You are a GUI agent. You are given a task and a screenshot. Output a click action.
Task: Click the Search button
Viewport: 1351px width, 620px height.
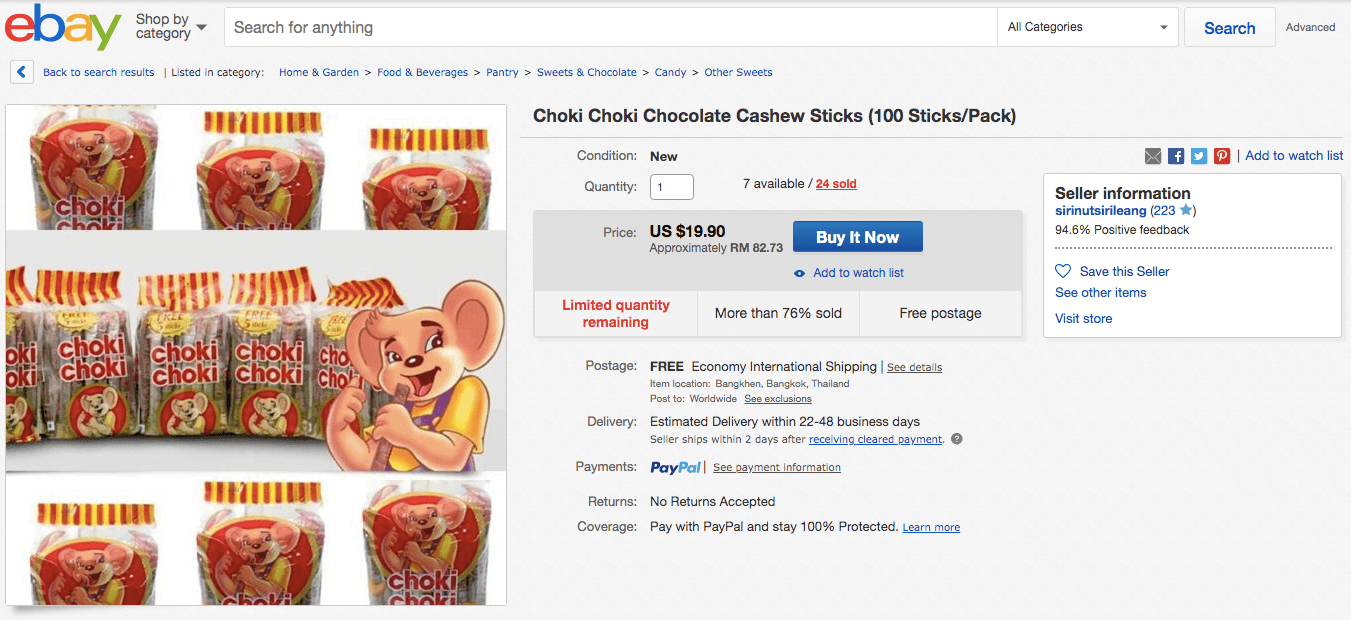click(x=1229, y=28)
